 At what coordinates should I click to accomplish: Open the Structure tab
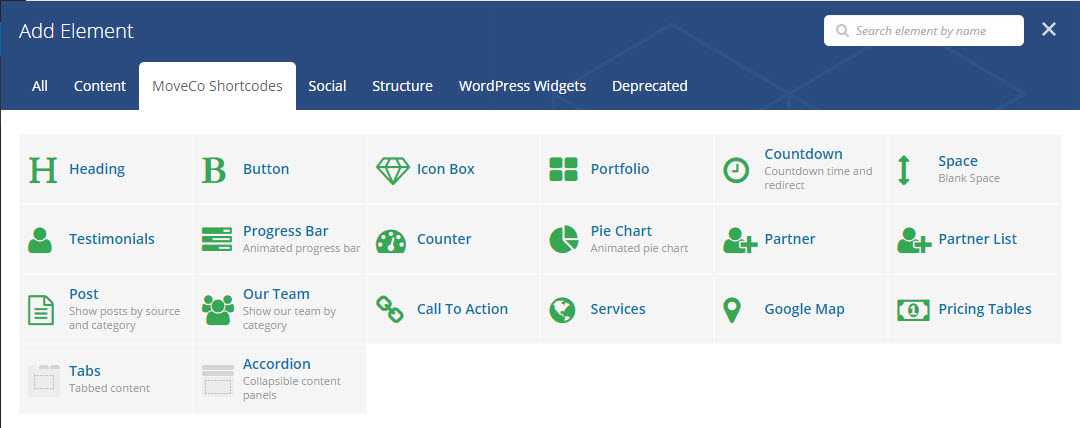pyautogui.click(x=402, y=86)
